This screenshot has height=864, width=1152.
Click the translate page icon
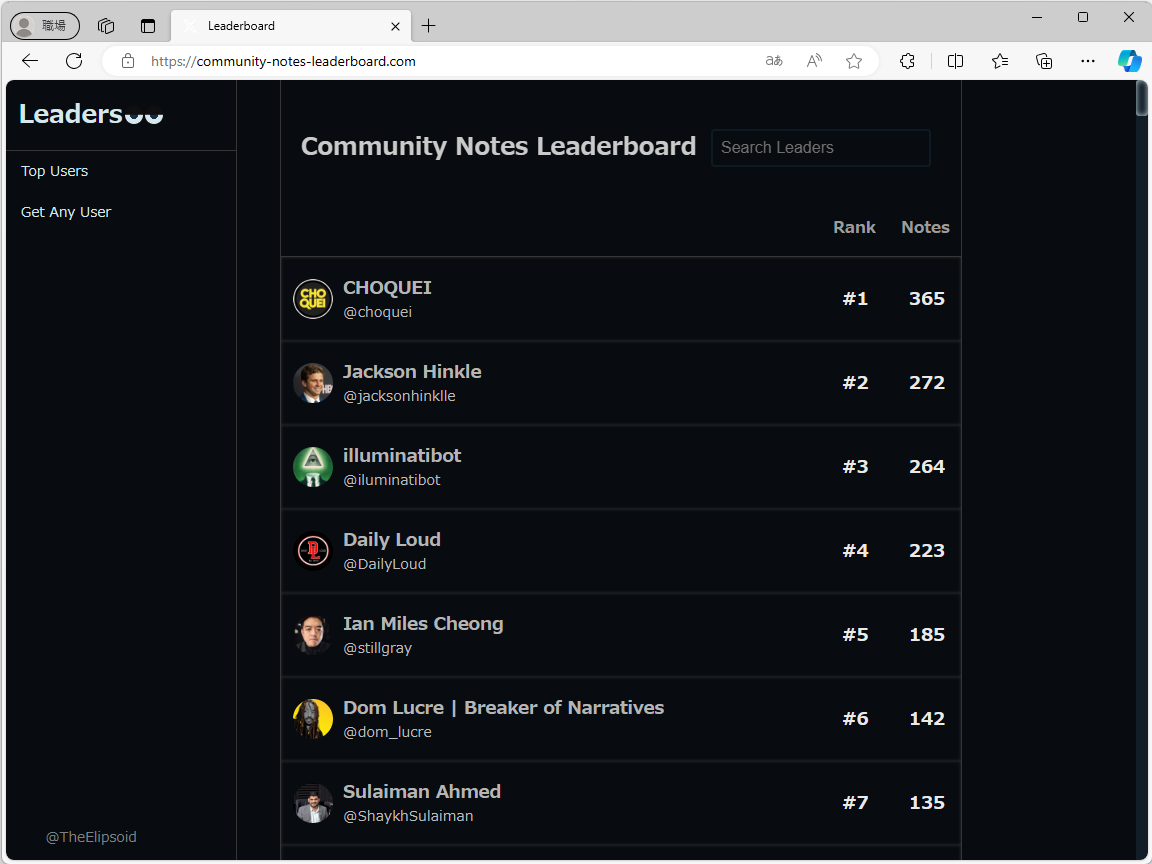[774, 61]
